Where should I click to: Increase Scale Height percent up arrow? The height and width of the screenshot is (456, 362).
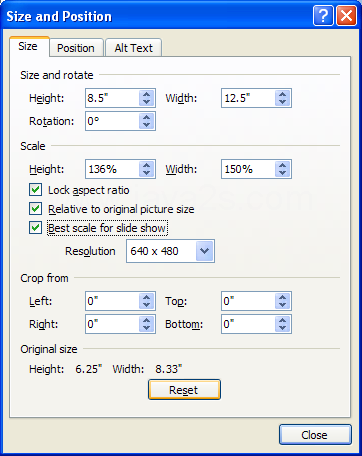pyautogui.click(x=146, y=165)
